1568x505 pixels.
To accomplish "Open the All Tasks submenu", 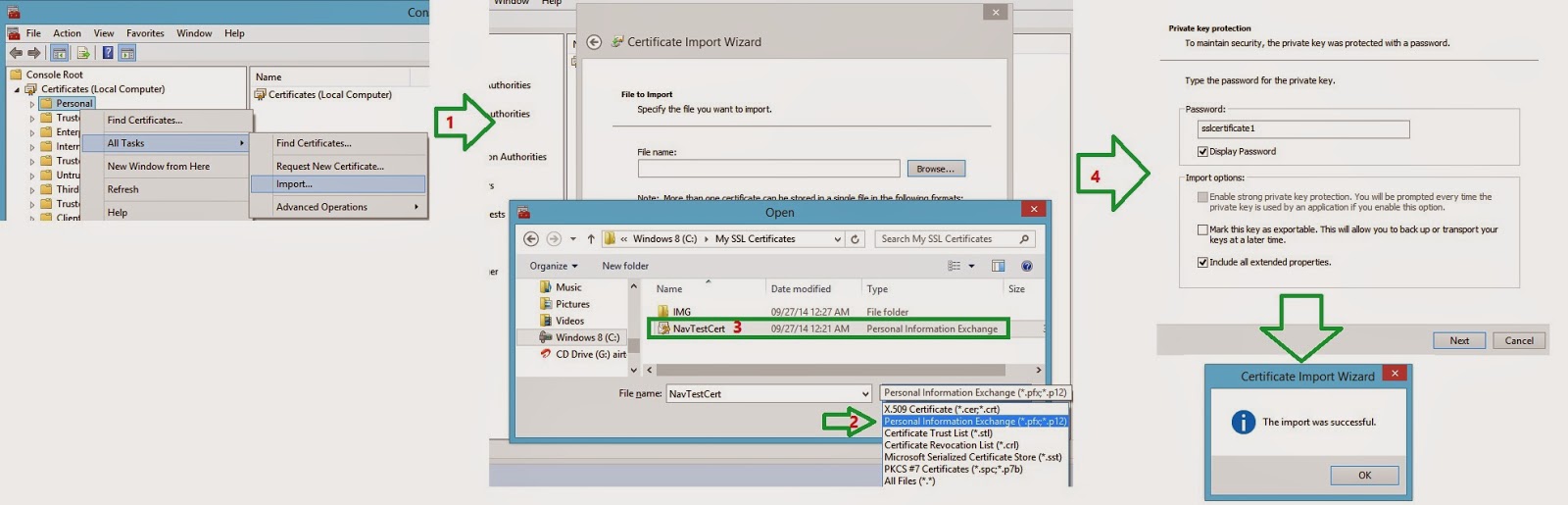I will click(165, 143).
